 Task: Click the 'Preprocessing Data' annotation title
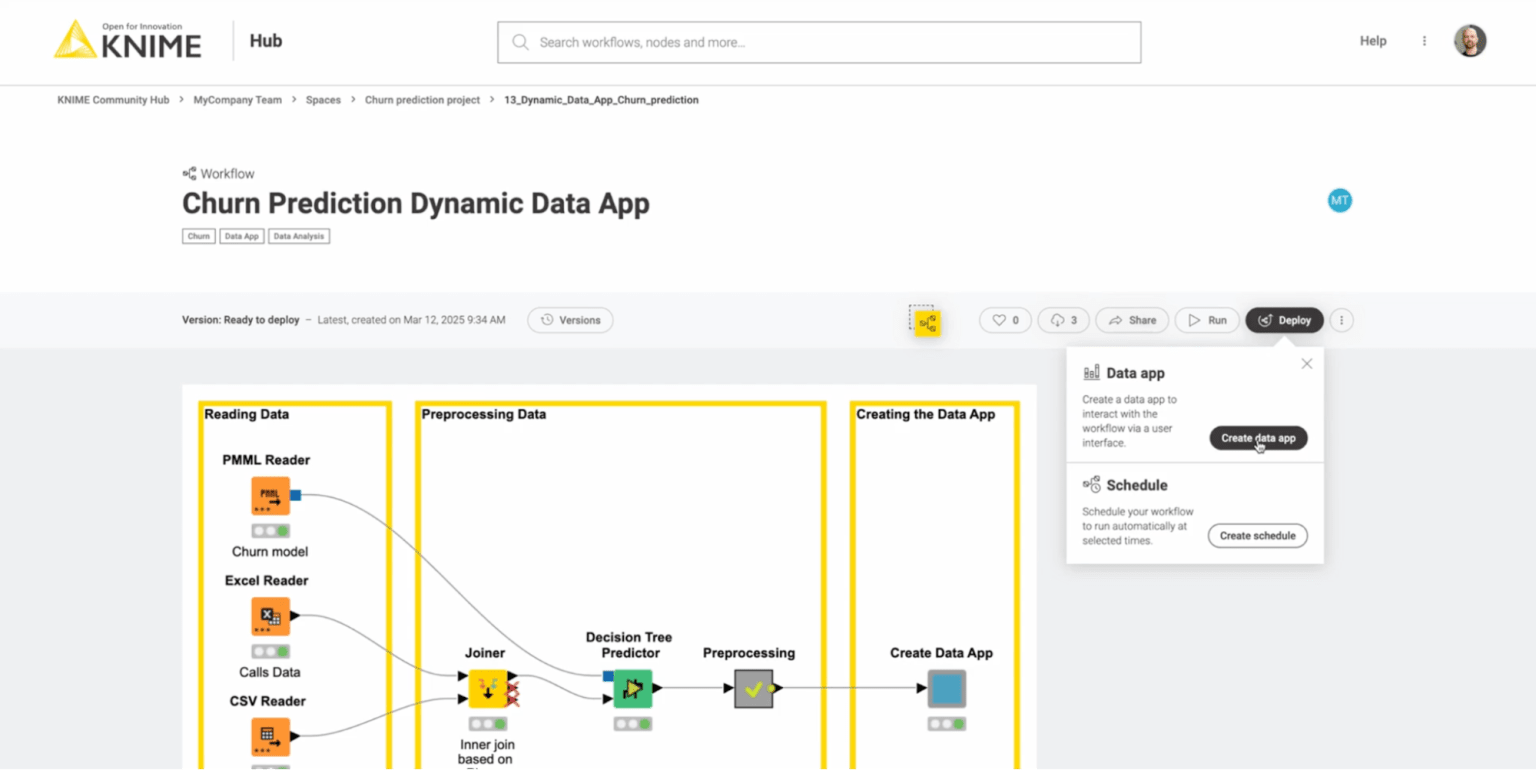[484, 414]
